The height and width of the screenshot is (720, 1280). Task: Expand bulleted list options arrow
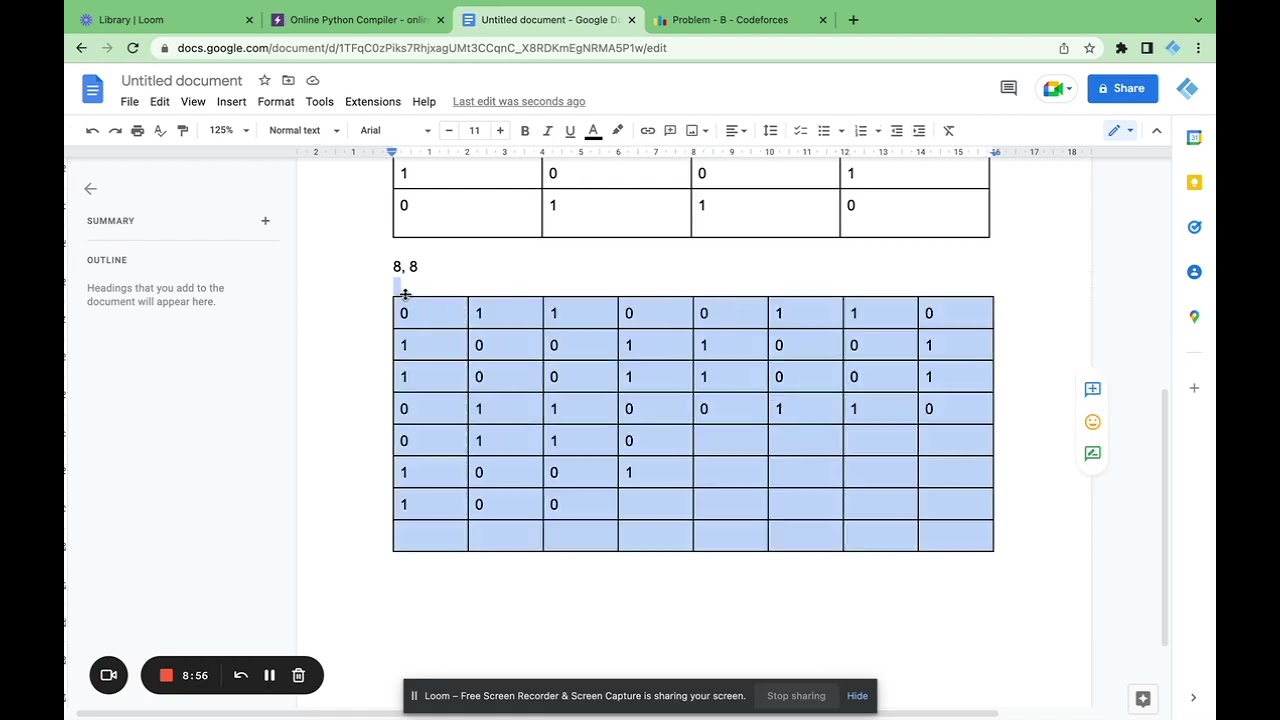pos(841,131)
